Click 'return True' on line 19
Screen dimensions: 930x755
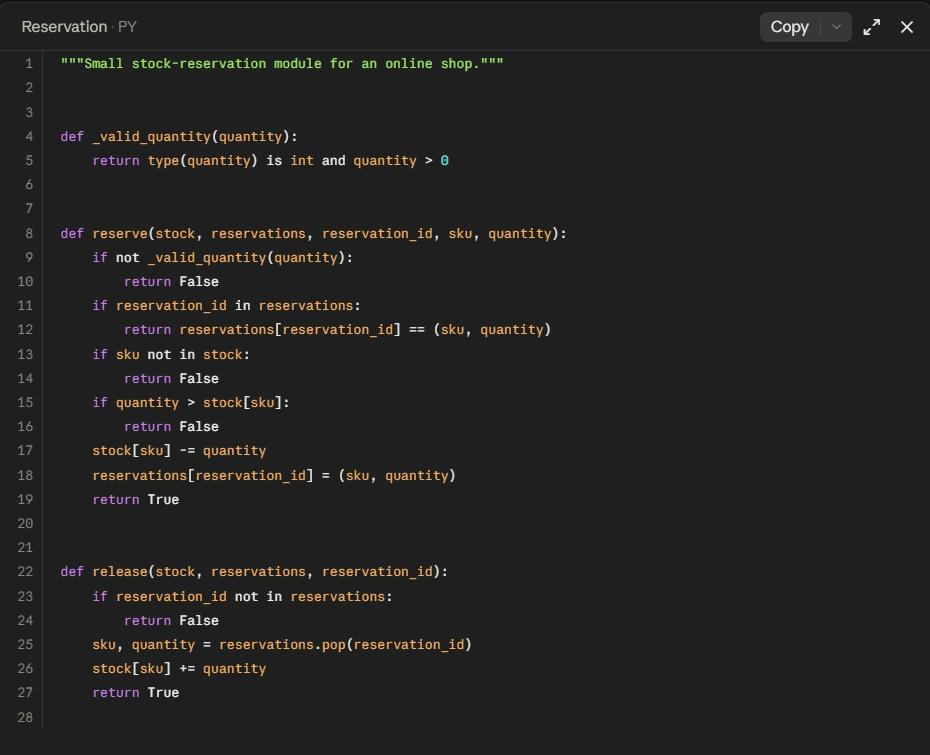(136, 499)
